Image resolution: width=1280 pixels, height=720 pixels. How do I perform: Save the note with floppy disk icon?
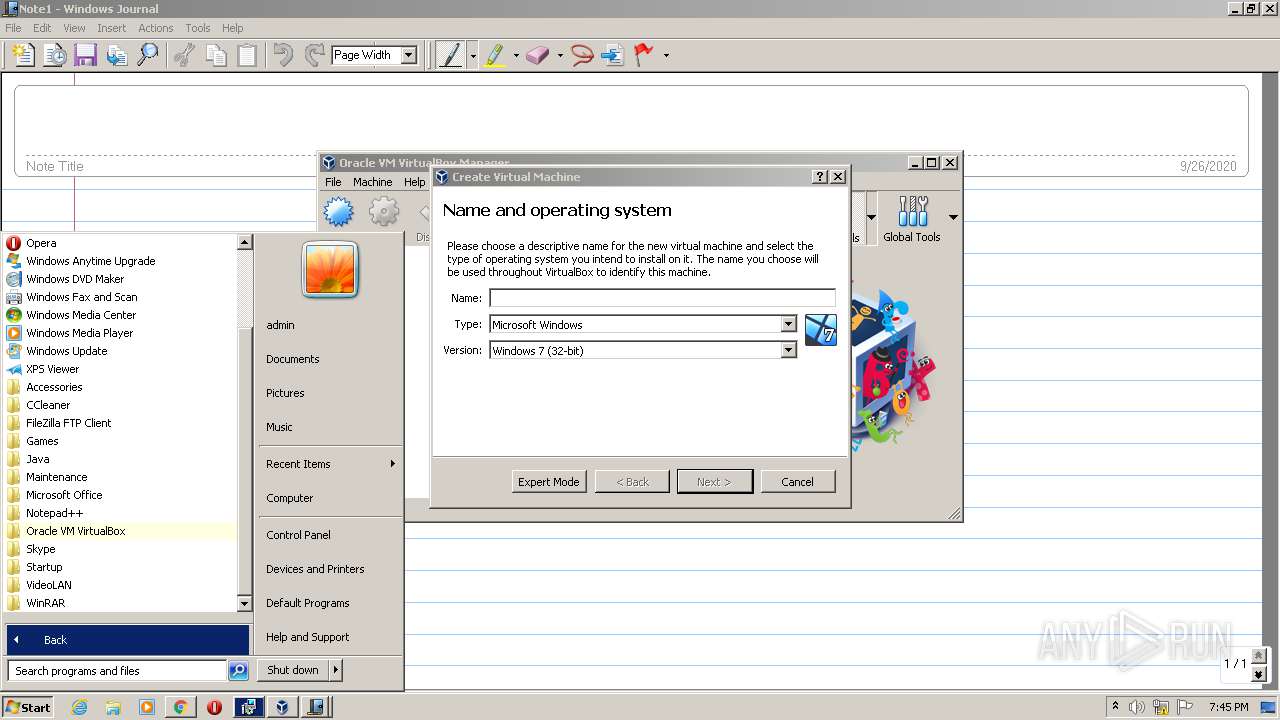coord(85,55)
